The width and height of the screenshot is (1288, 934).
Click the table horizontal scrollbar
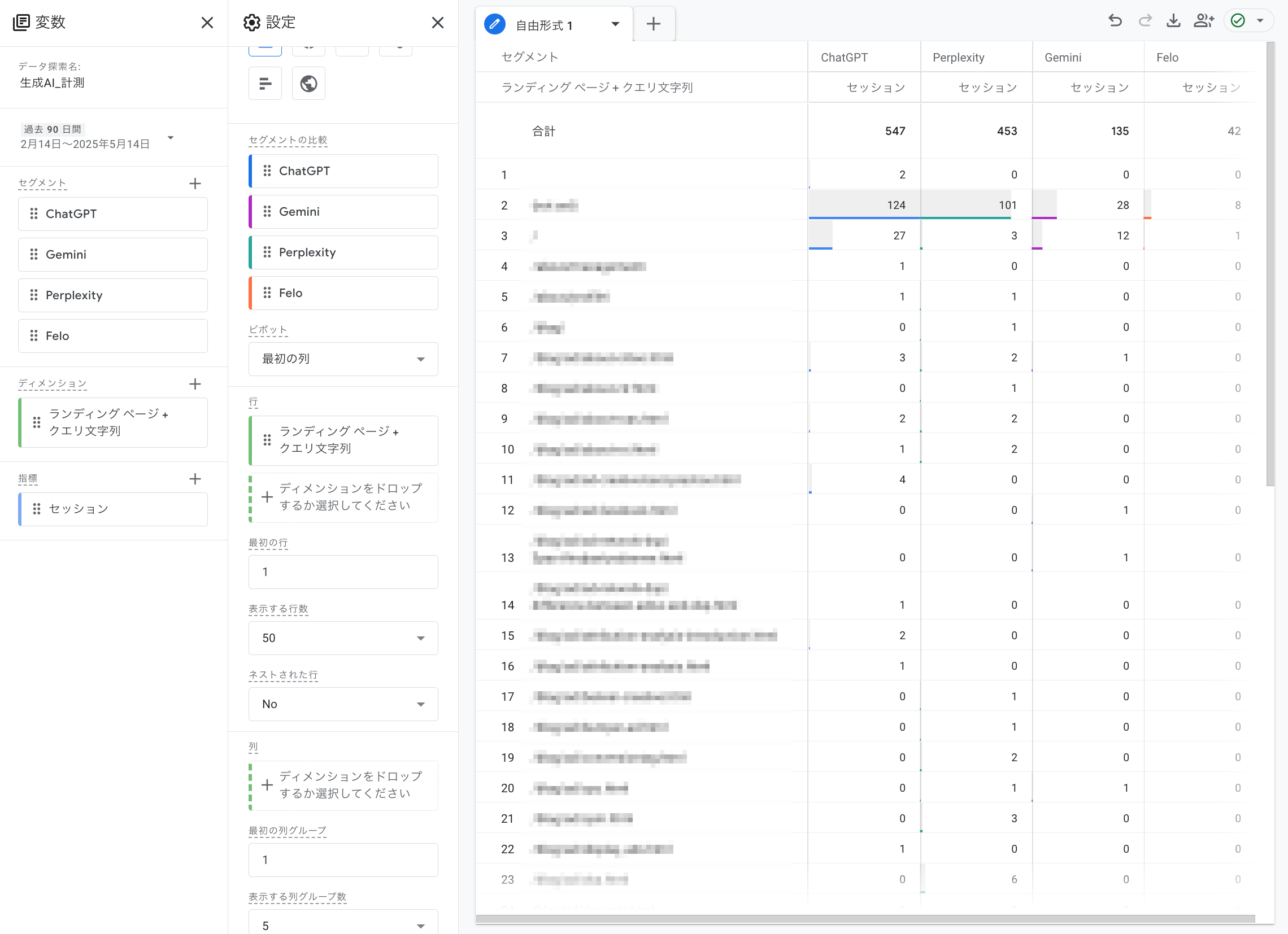point(865,919)
